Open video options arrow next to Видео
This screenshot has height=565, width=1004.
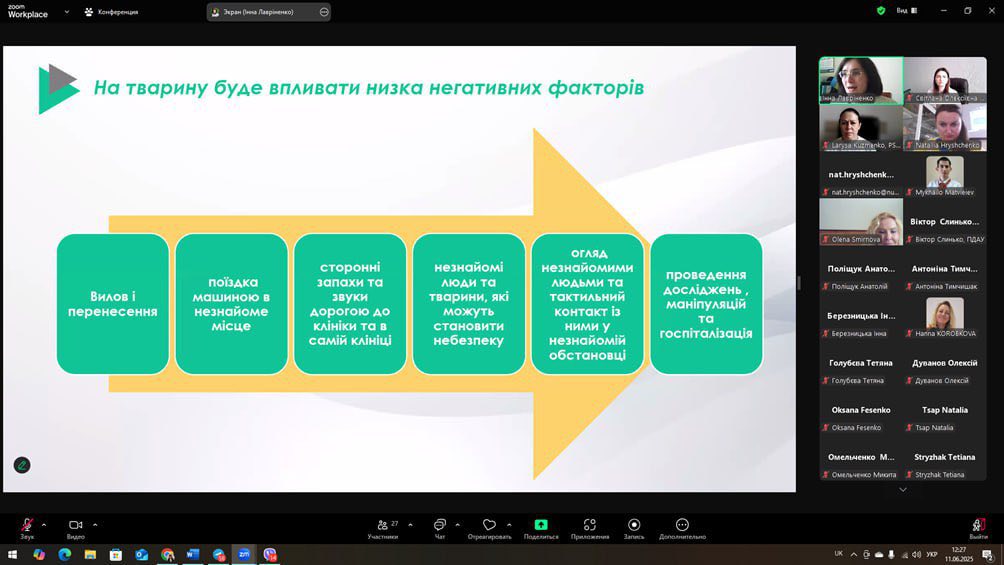(x=95, y=525)
